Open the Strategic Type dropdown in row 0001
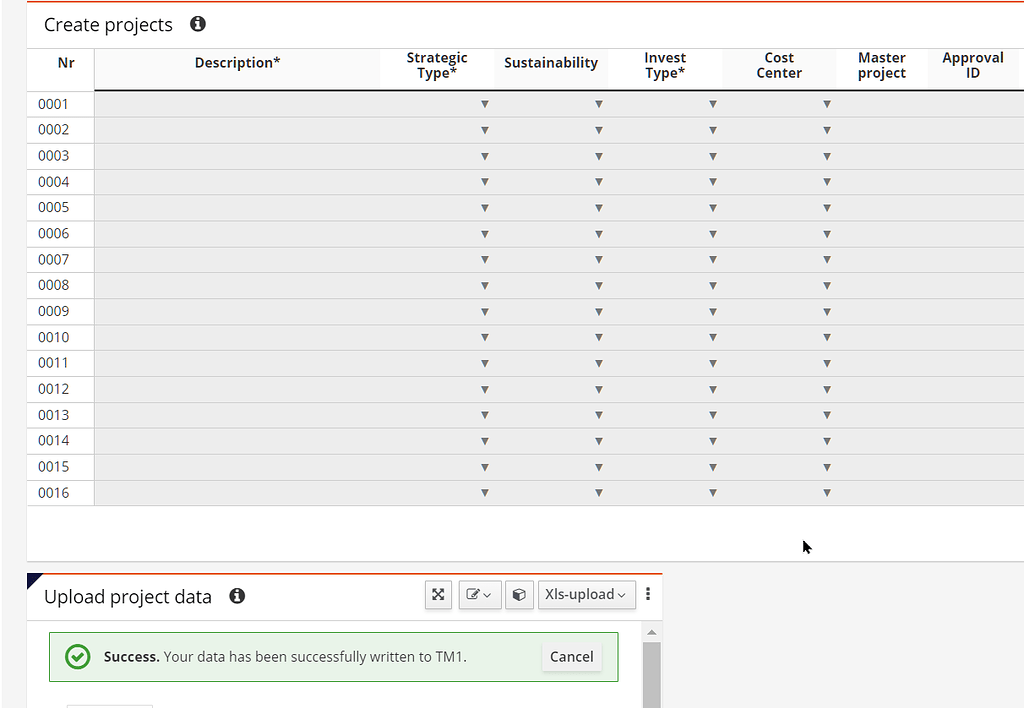This screenshot has width=1024, height=708. (484, 103)
